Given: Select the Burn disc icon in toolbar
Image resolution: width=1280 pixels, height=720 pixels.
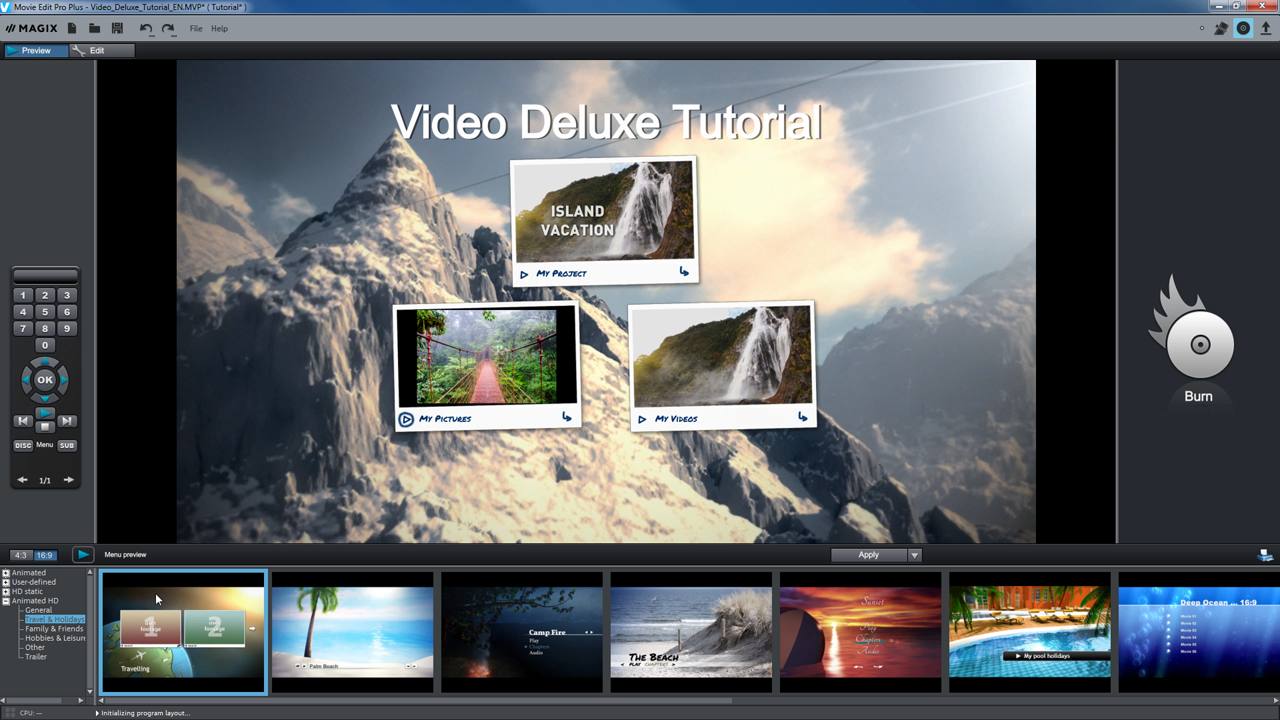Looking at the screenshot, I should click(1243, 28).
